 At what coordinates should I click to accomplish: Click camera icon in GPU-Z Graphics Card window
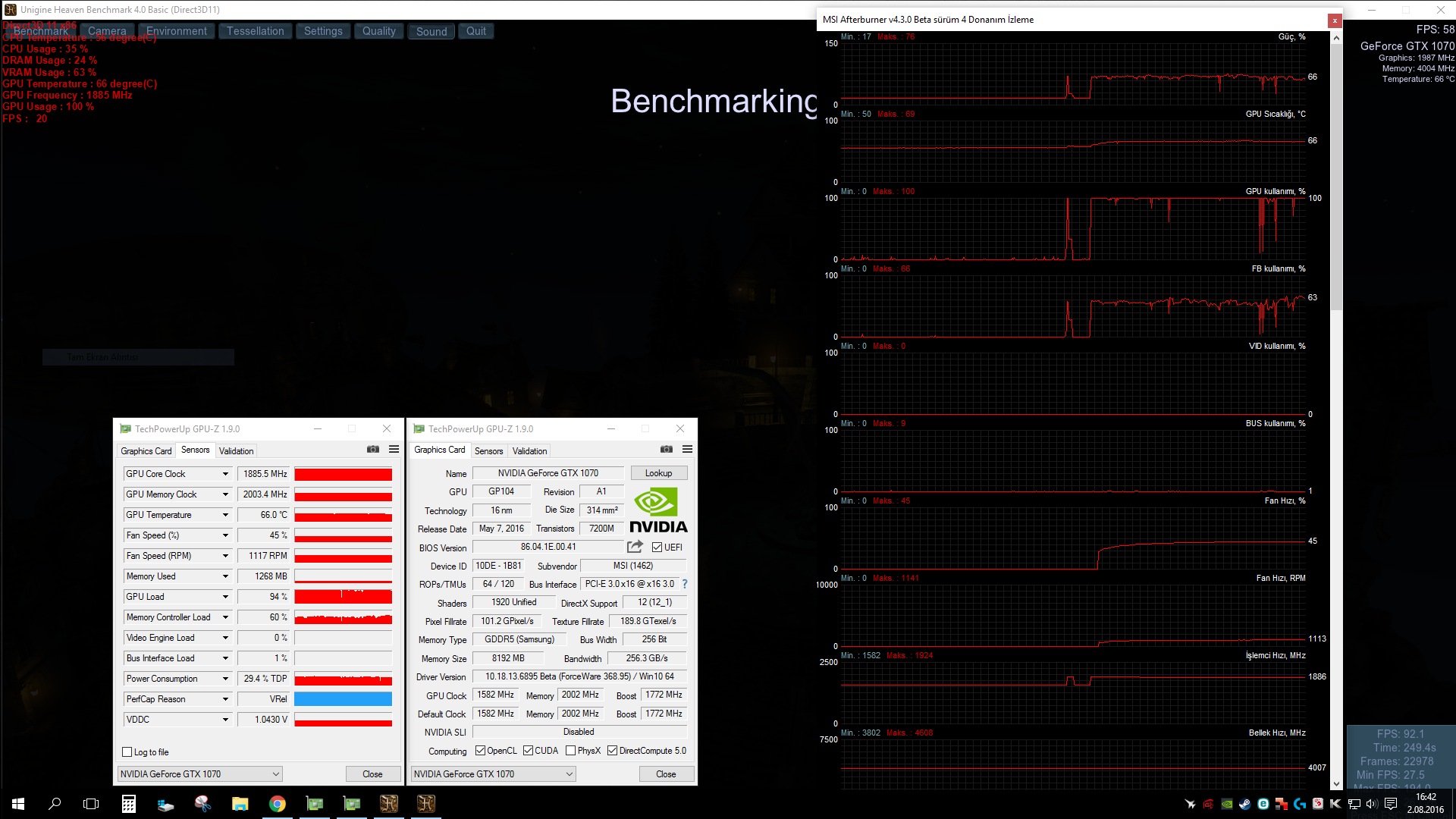tap(667, 450)
